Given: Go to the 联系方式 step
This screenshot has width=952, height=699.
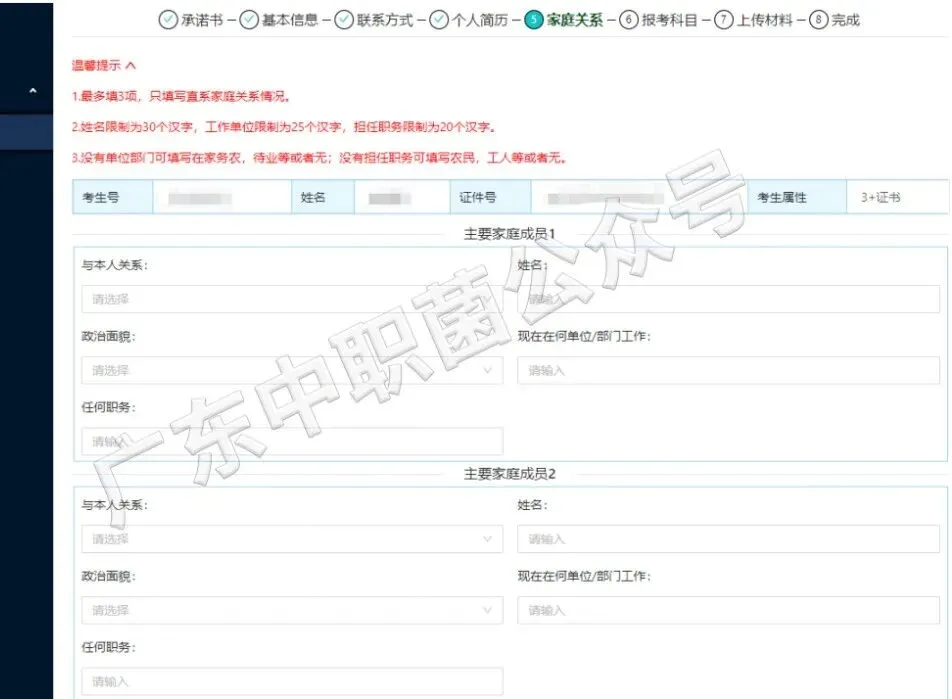Looking at the screenshot, I should tap(385, 20).
